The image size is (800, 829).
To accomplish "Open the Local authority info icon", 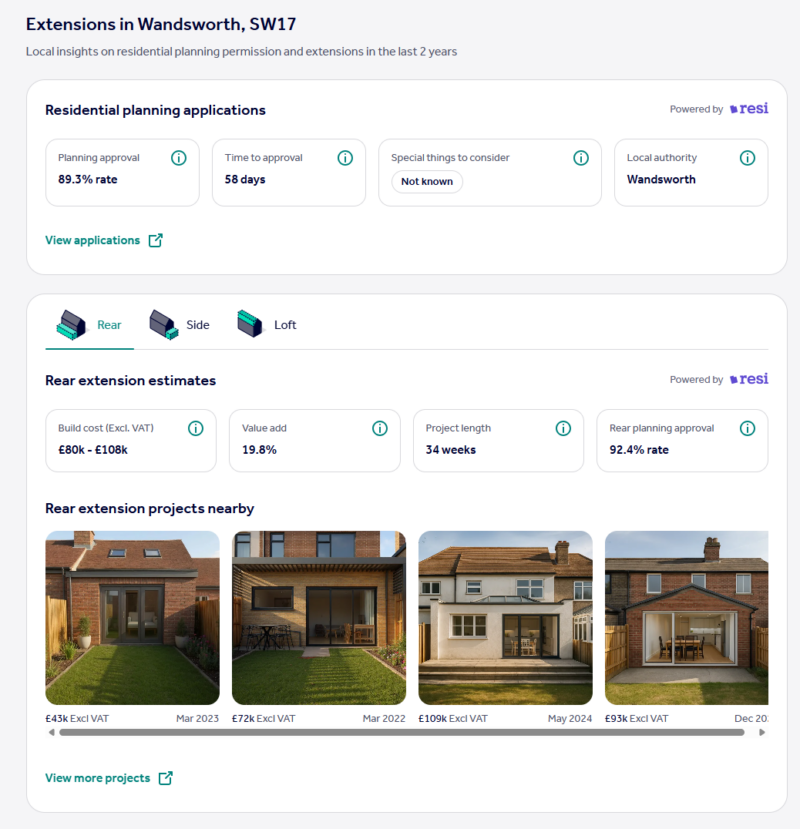I will pyautogui.click(x=747, y=158).
